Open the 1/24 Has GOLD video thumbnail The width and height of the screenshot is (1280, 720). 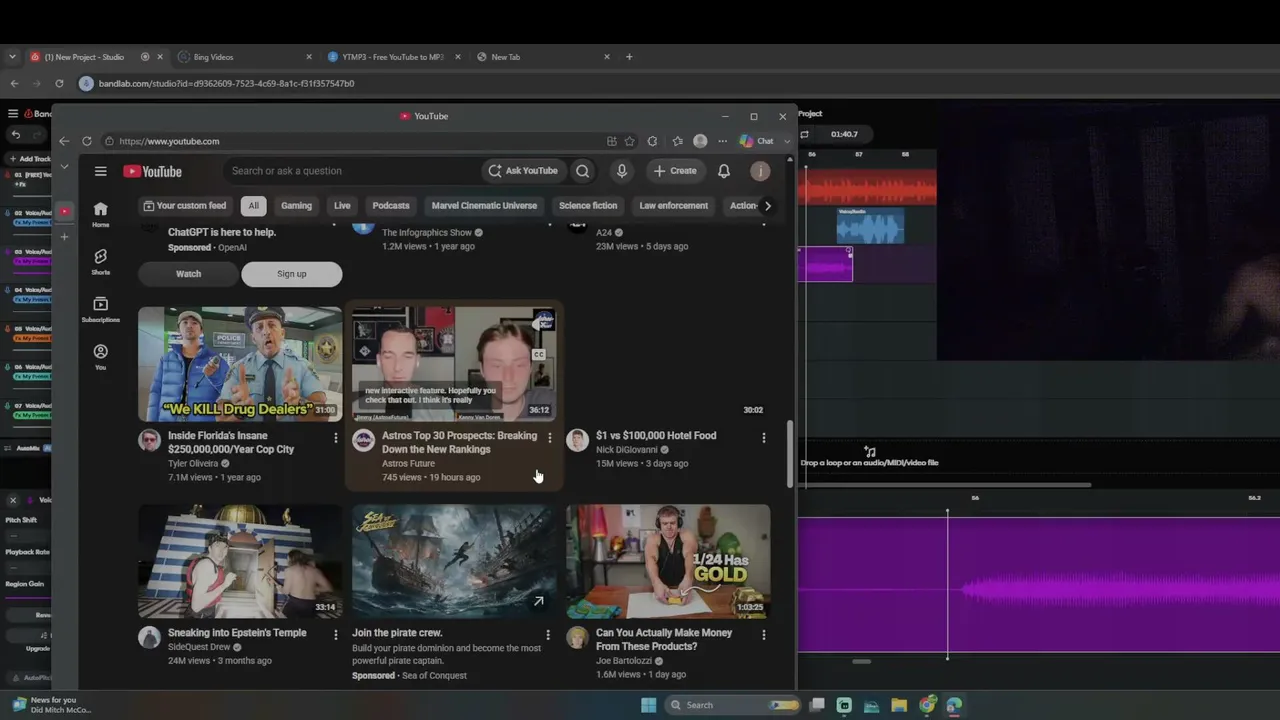tap(668, 562)
